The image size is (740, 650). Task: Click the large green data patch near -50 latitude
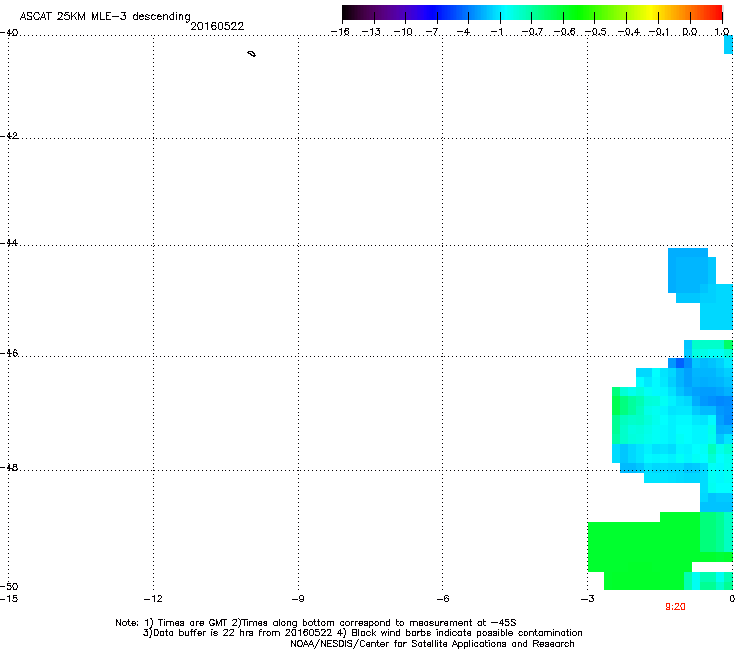644,551
